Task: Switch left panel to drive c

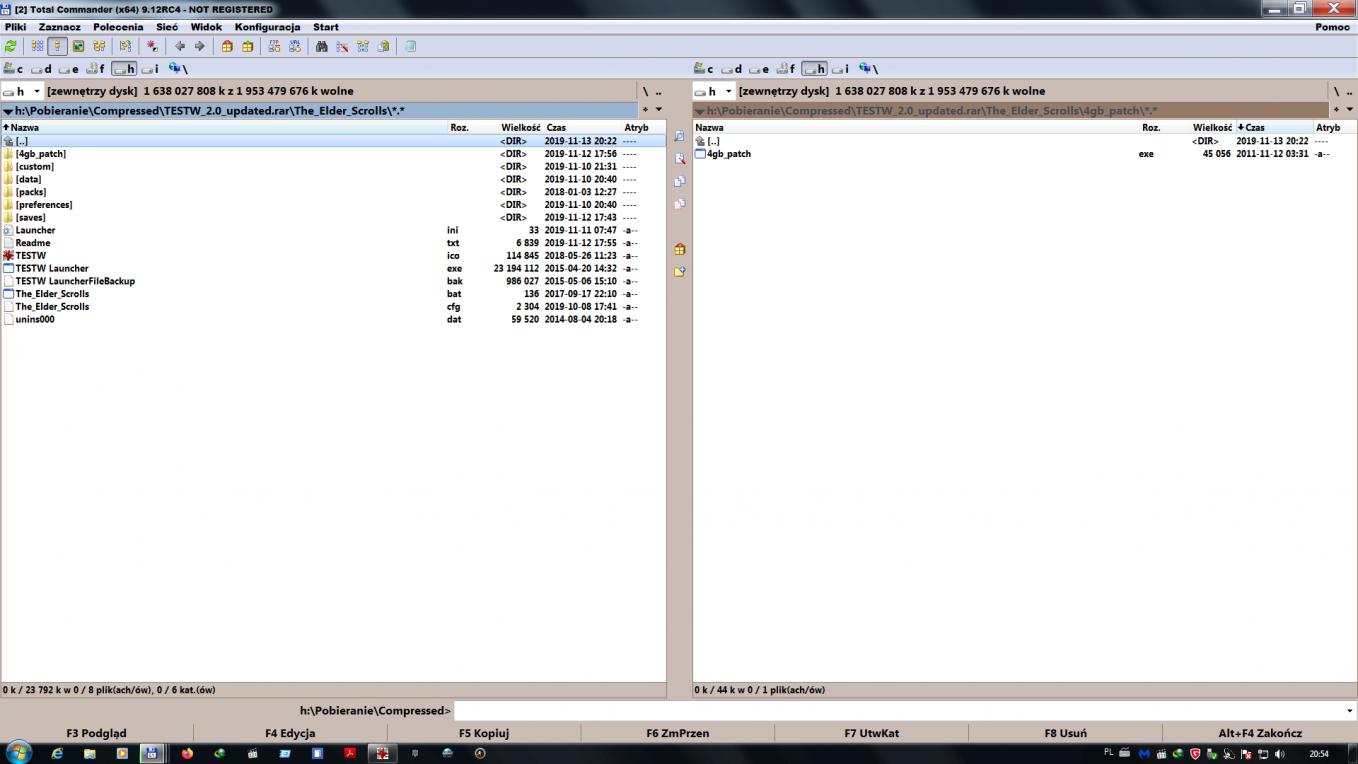Action: click(x=14, y=69)
